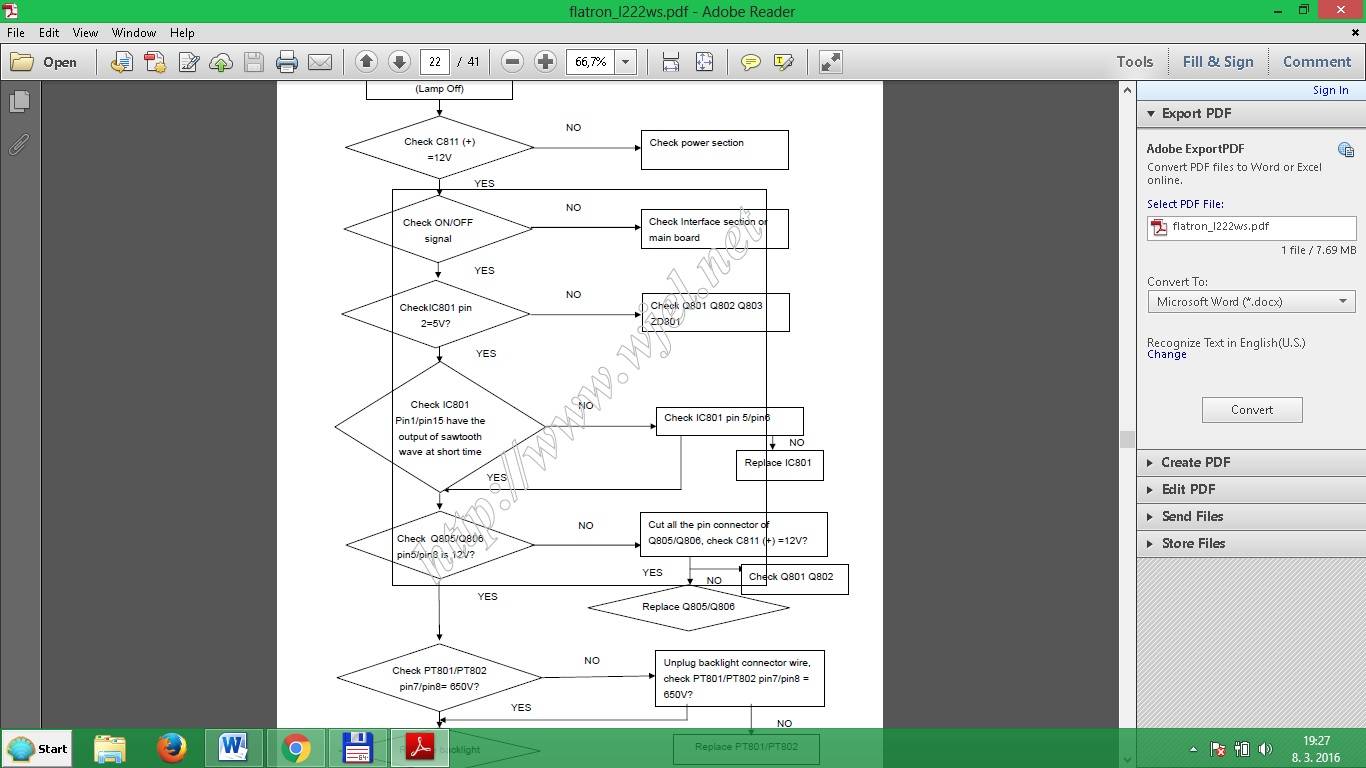Click the Read Mode expand-arrows icon

pos(830,62)
